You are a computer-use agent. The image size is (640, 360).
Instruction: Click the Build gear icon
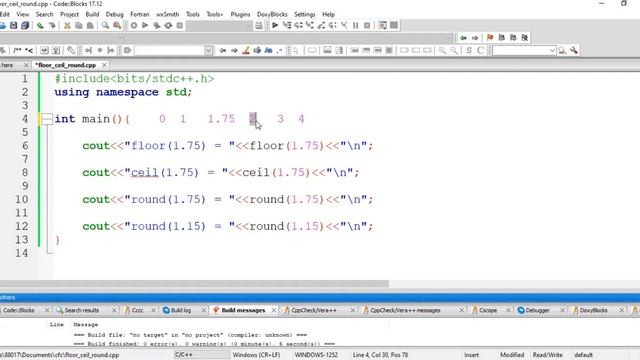(x=133, y=25)
